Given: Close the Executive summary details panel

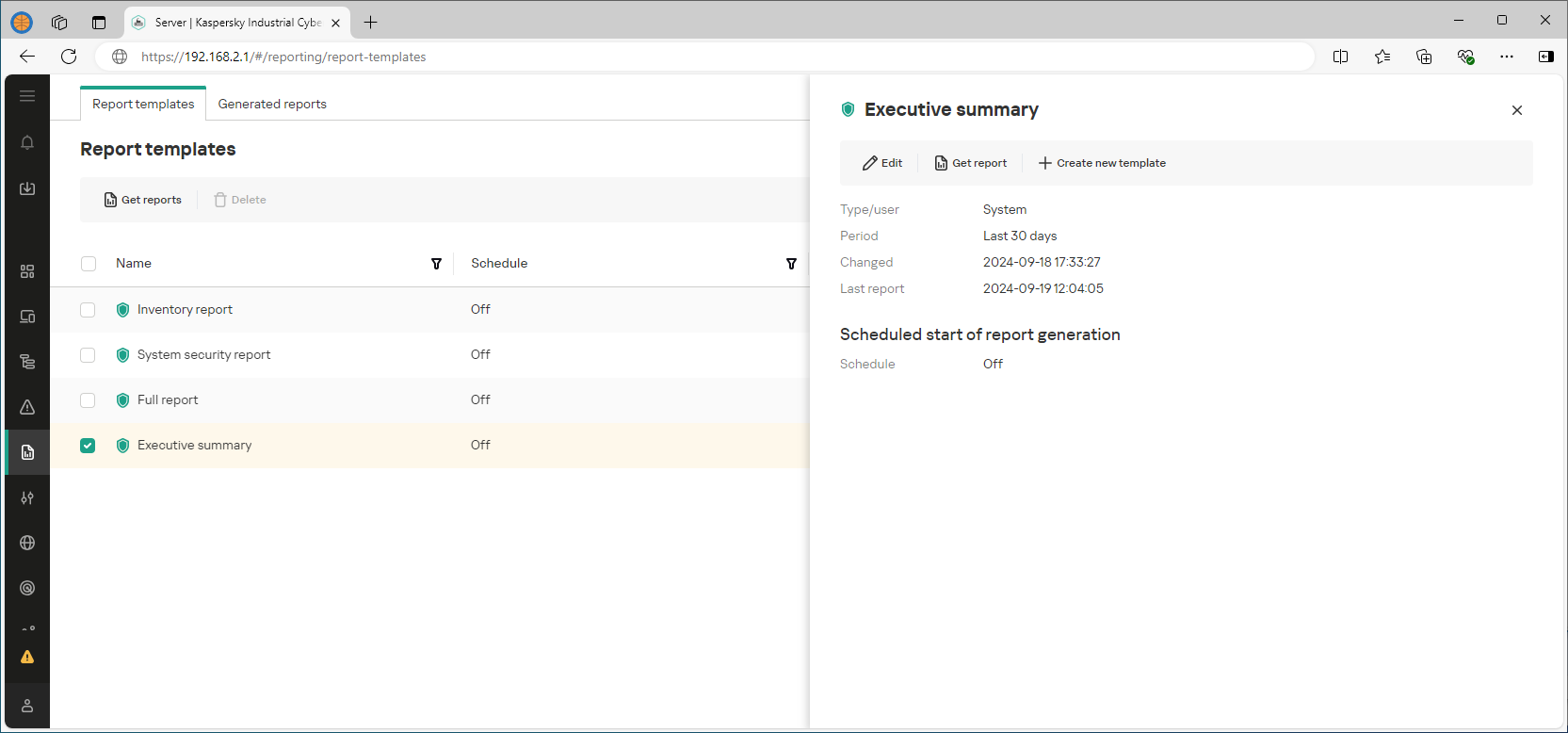Looking at the screenshot, I should [1516, 110].
